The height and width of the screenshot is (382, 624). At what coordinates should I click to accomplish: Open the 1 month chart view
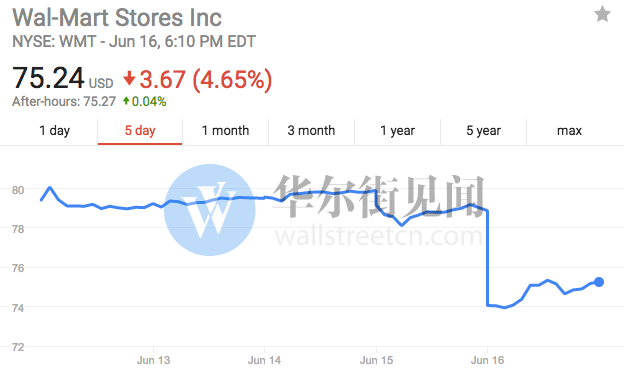(x=226, y=131)
